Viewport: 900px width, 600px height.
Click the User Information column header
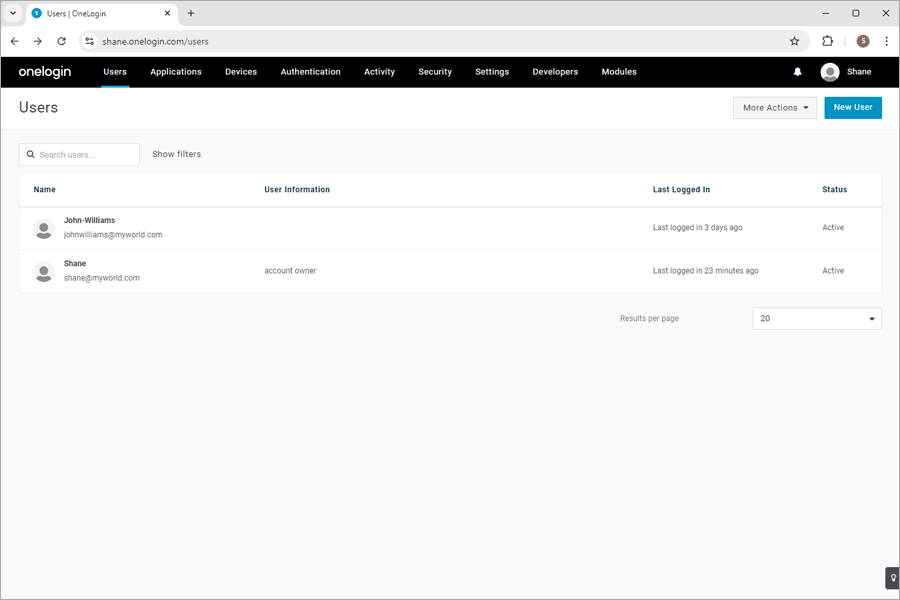[x=297, y=189]
